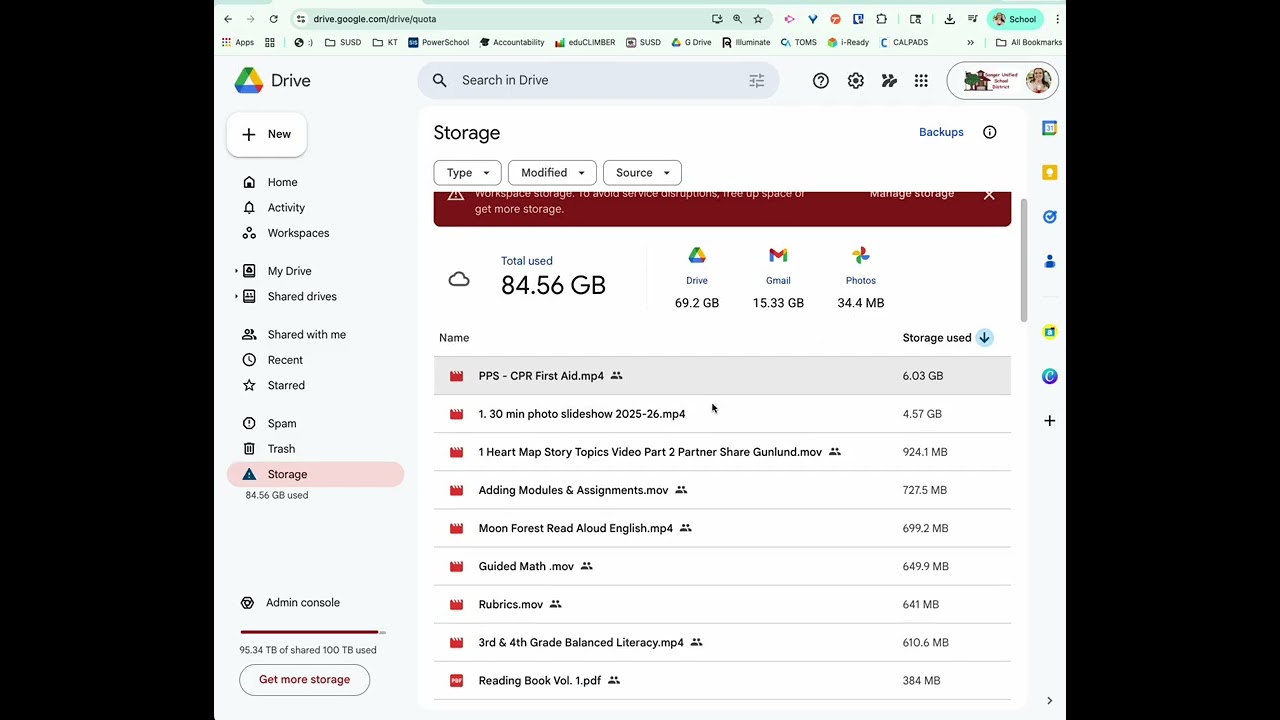This screenshot has width=1280, height=720.
Task: Open Google Tasks in side panel
Action: [1049, 216]
